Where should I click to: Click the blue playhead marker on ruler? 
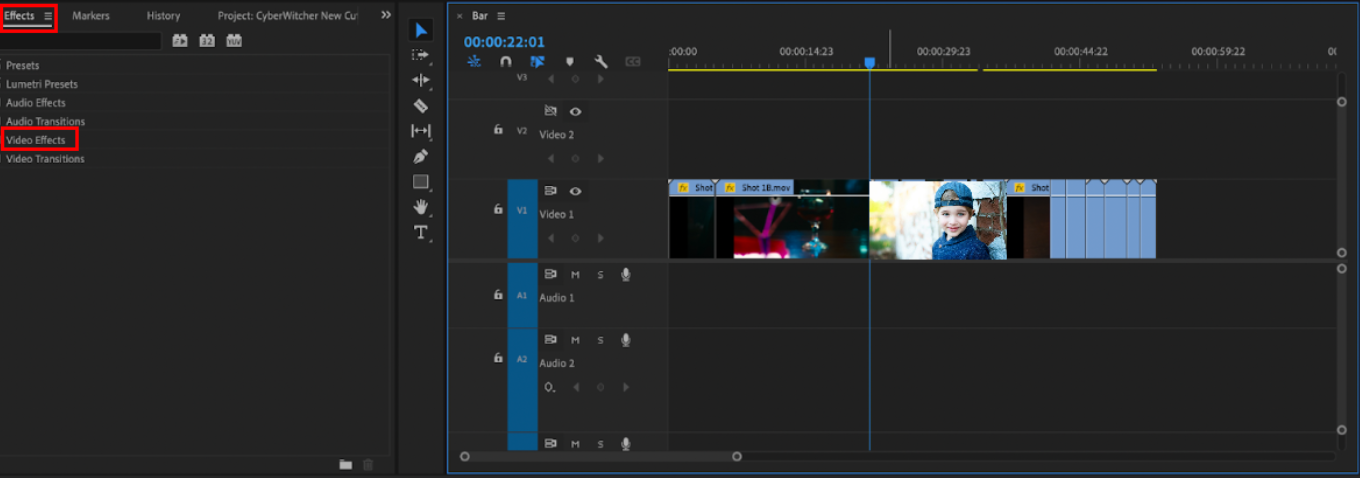pos(870,62)
